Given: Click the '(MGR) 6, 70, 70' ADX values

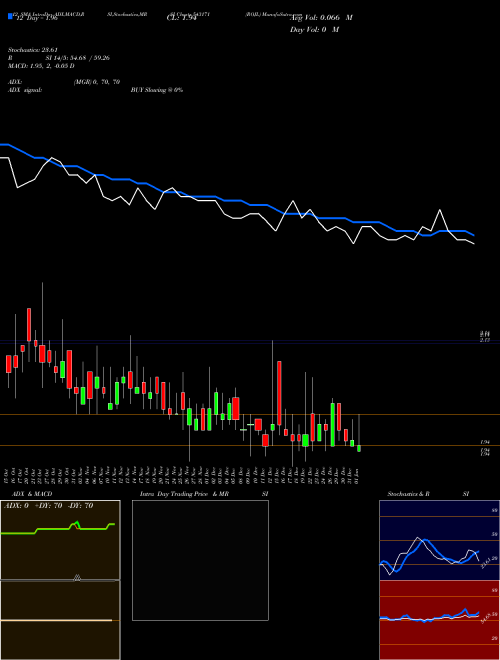Looking at the screenshot, I should click(97, 82).
